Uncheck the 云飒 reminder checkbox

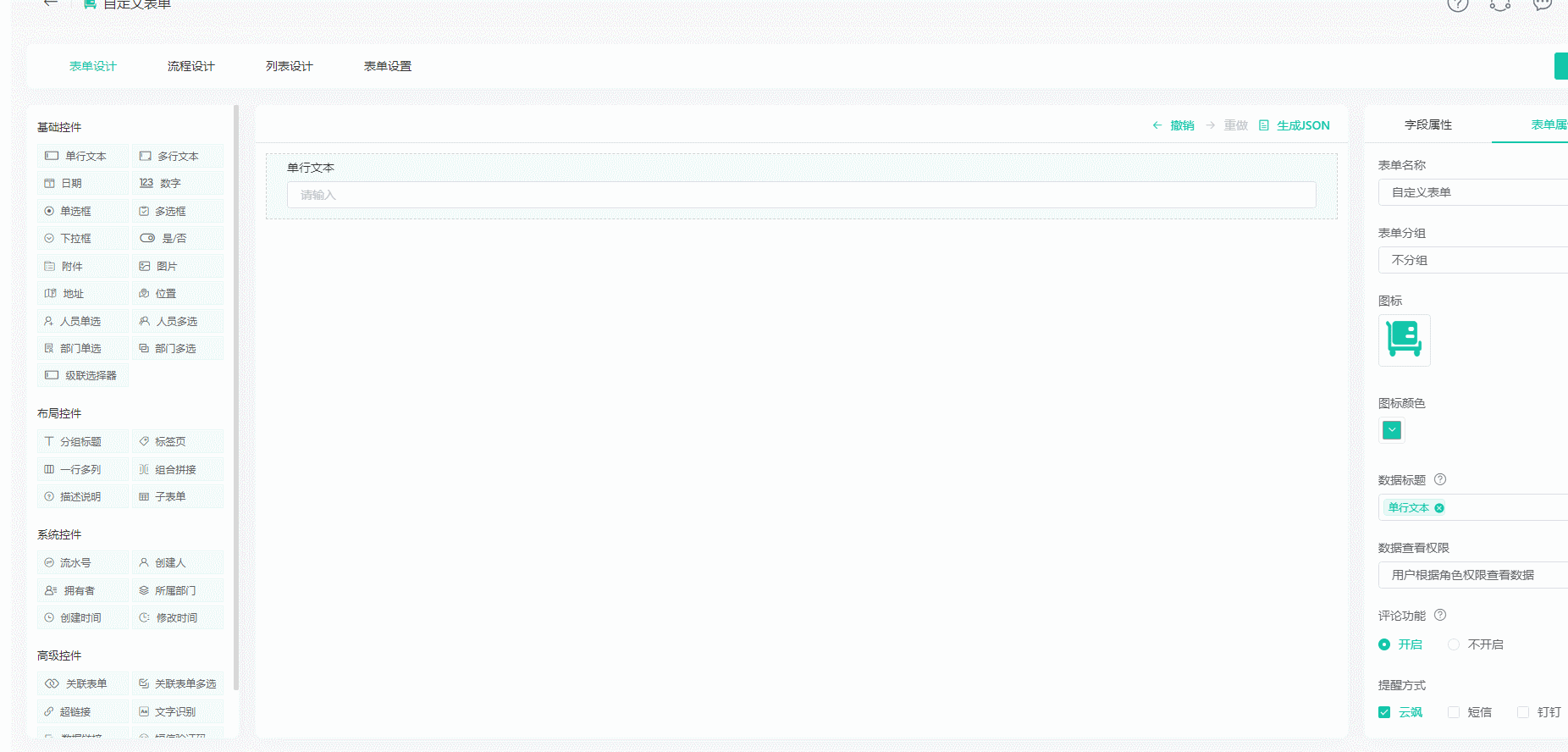(1400, 712)
